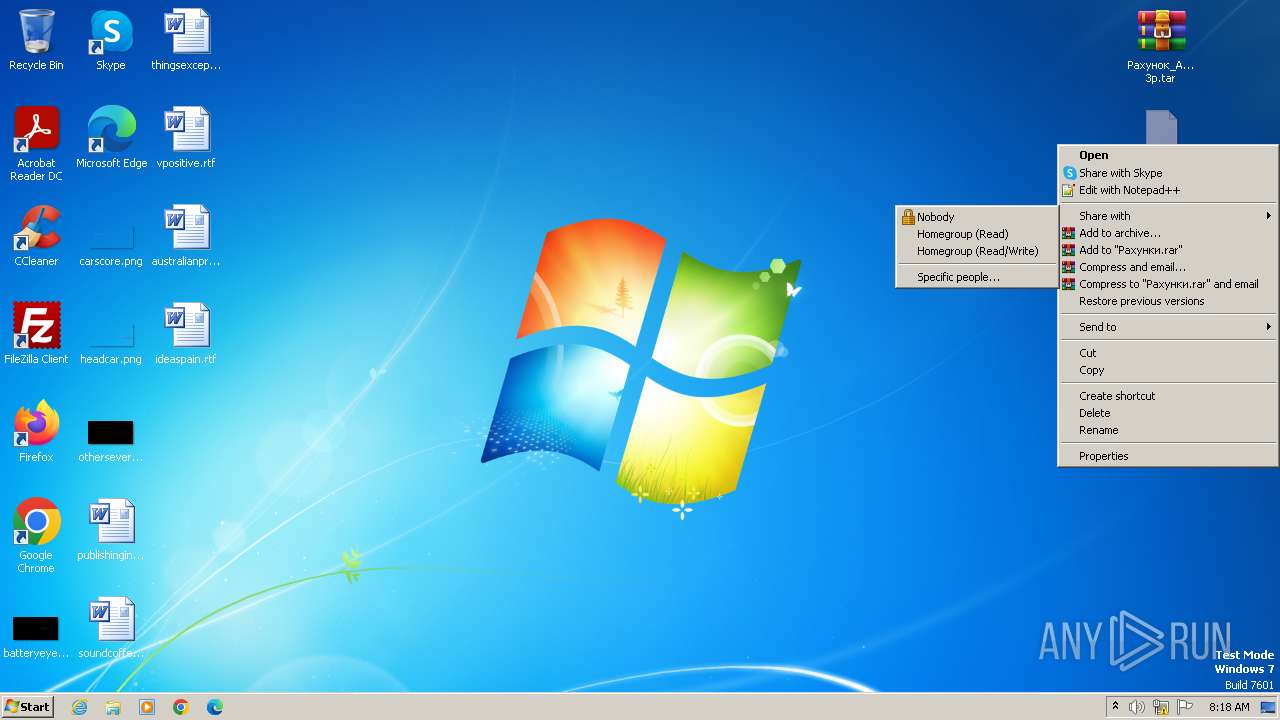Open Properties from the context menu
The width and height of the screenshot is (1280, 720).
click(x=1168, y=456)
